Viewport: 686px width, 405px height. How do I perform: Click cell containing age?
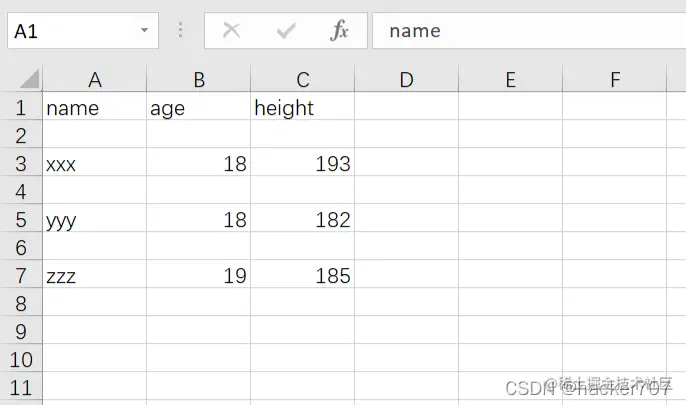[199, 108]
